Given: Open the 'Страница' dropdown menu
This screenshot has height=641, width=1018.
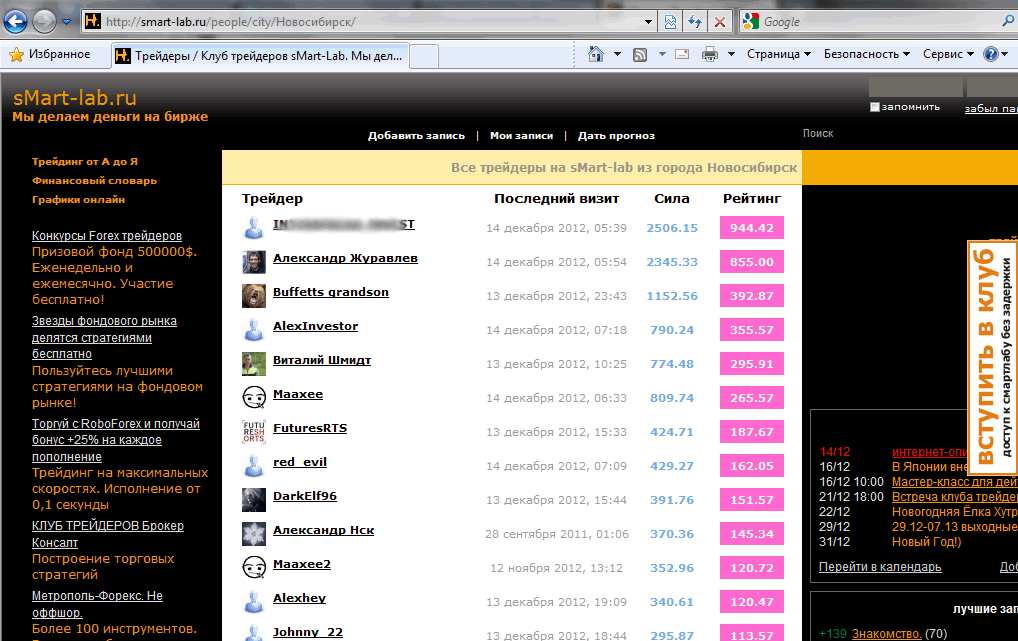Looking at the screenshot, I should coord(779,54).
